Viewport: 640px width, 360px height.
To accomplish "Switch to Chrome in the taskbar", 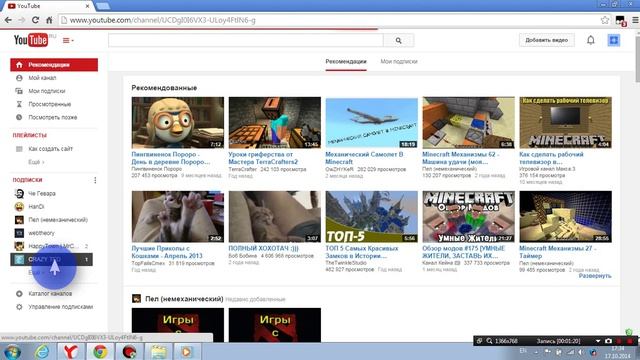I will coord(100,351).
